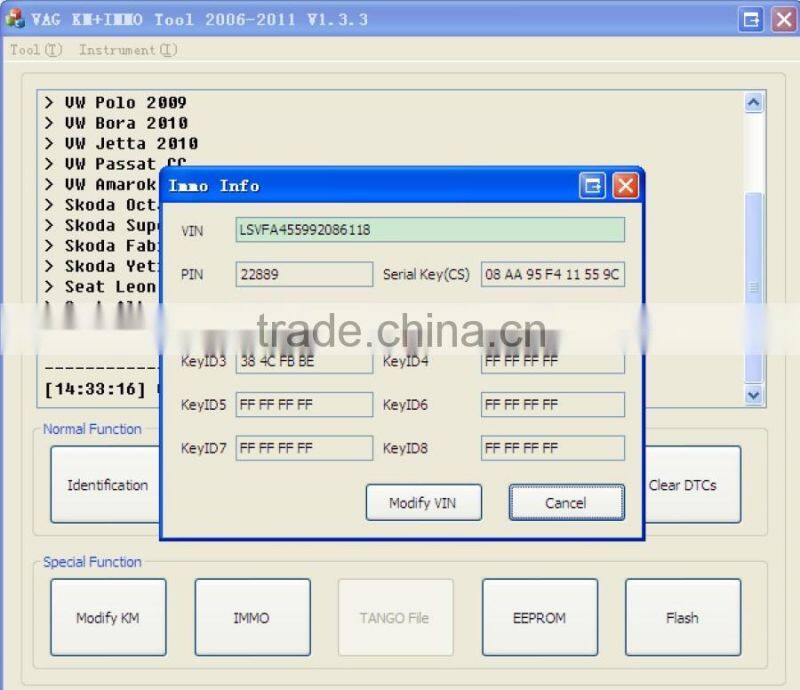Open the Modify KM function
This screenshot has width=800, height=690.
108,617
